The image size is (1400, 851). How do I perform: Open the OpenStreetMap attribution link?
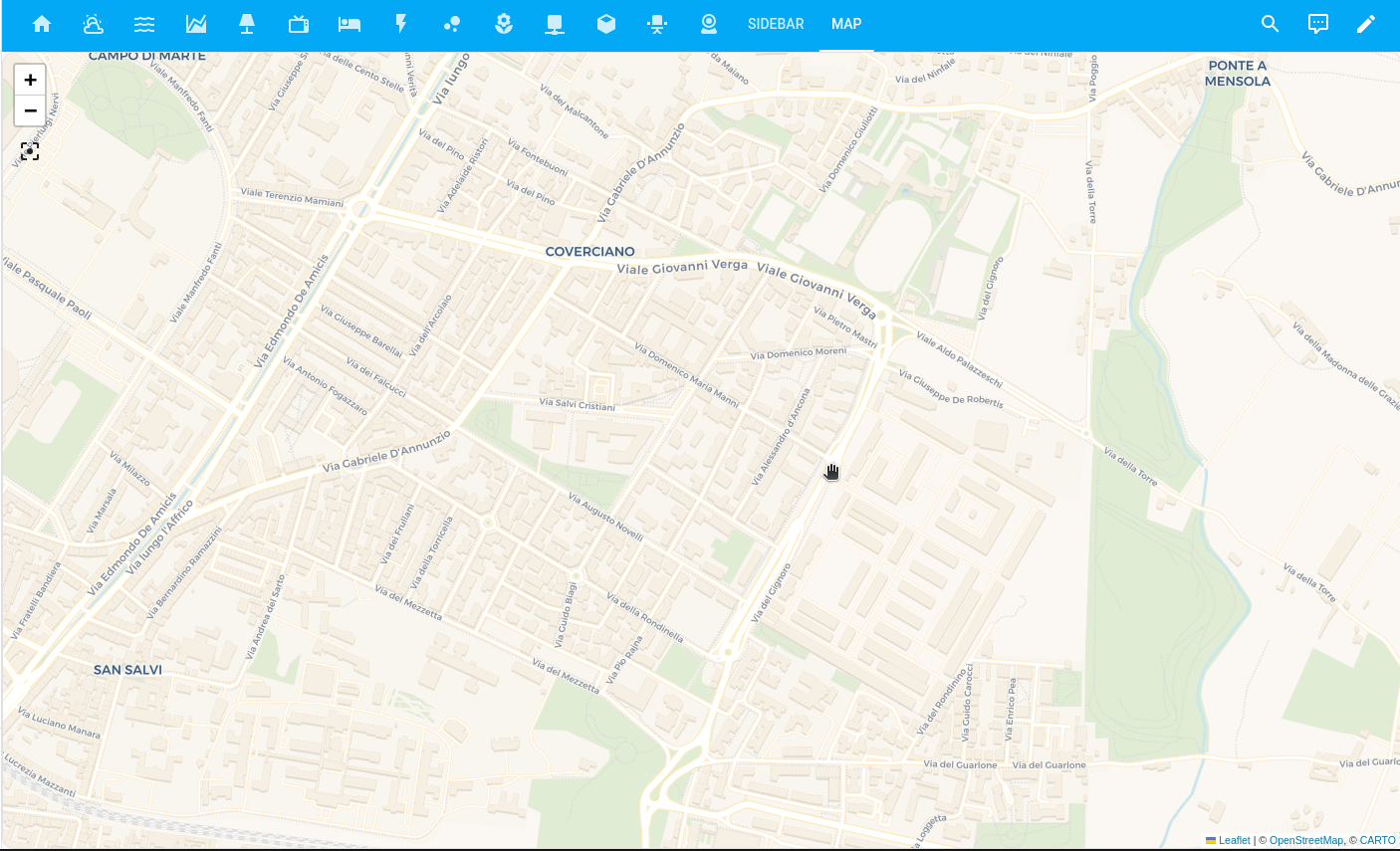click(1306, 840)
